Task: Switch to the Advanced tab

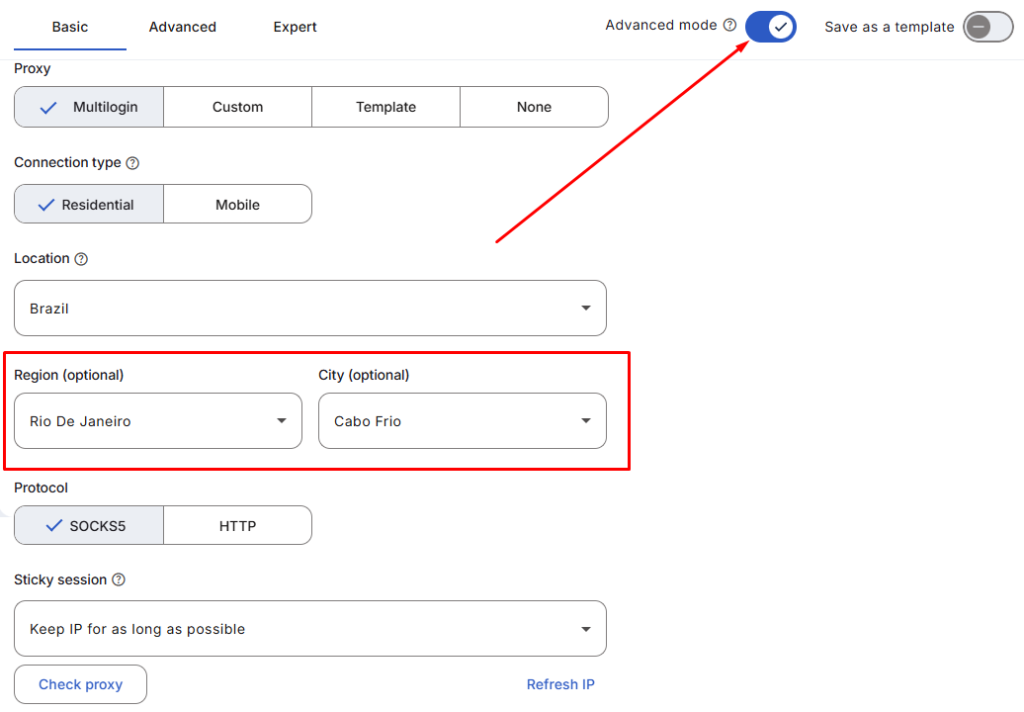Action: [182, 27]
